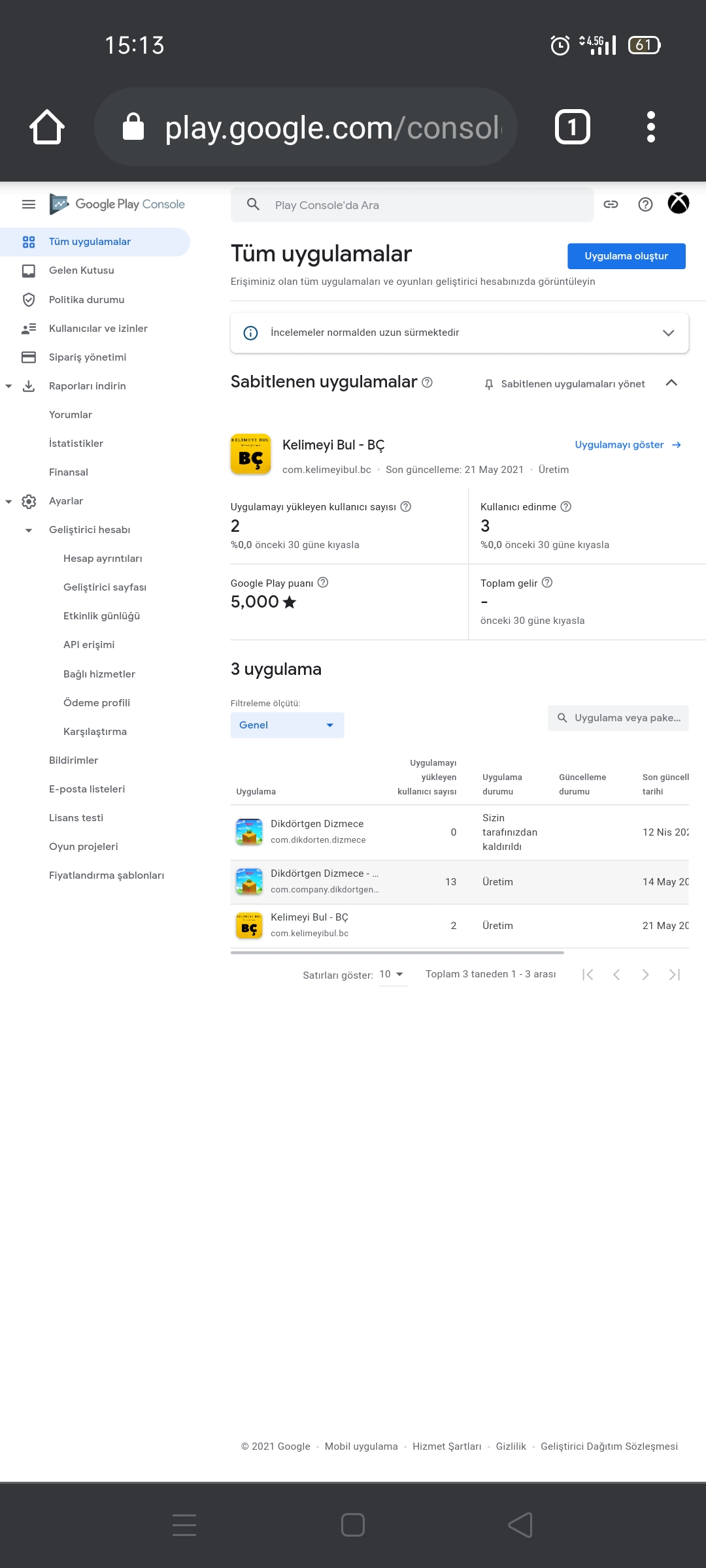Go to next page of table
This screenshot has width=706, height=1568.
645,975
